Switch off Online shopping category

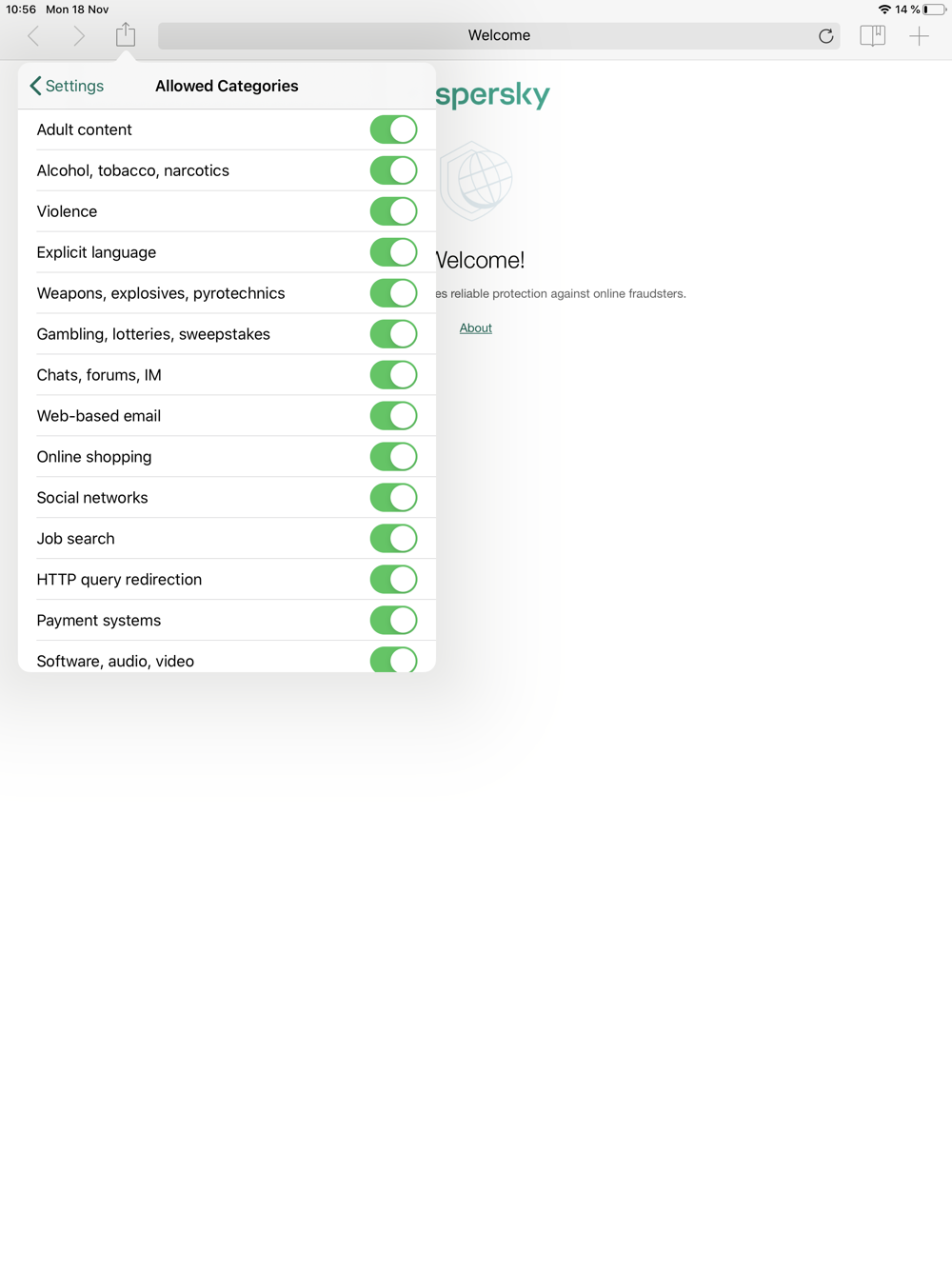(393, 457)
